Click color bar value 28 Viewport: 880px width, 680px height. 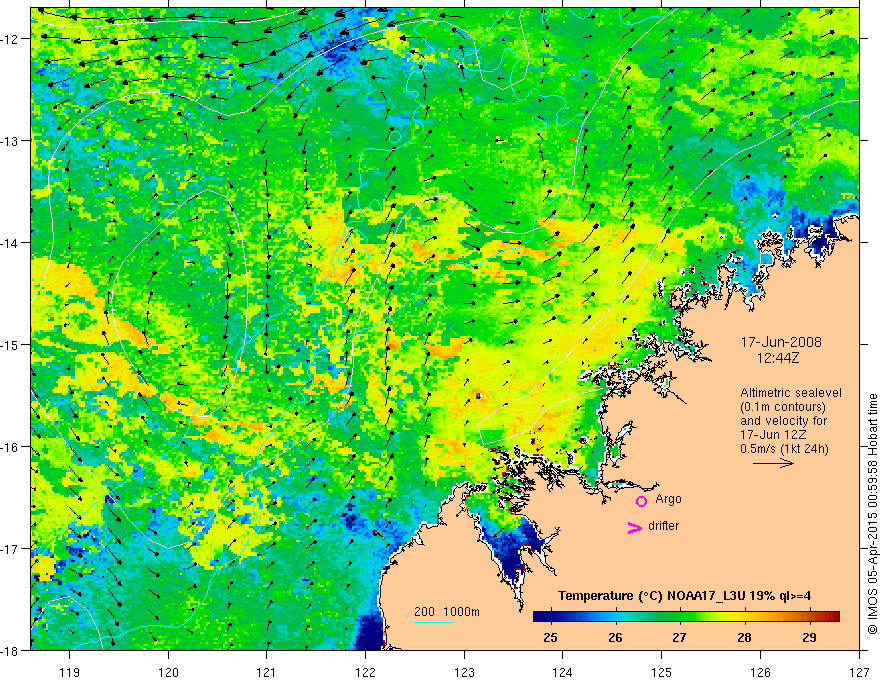point(744,638)
